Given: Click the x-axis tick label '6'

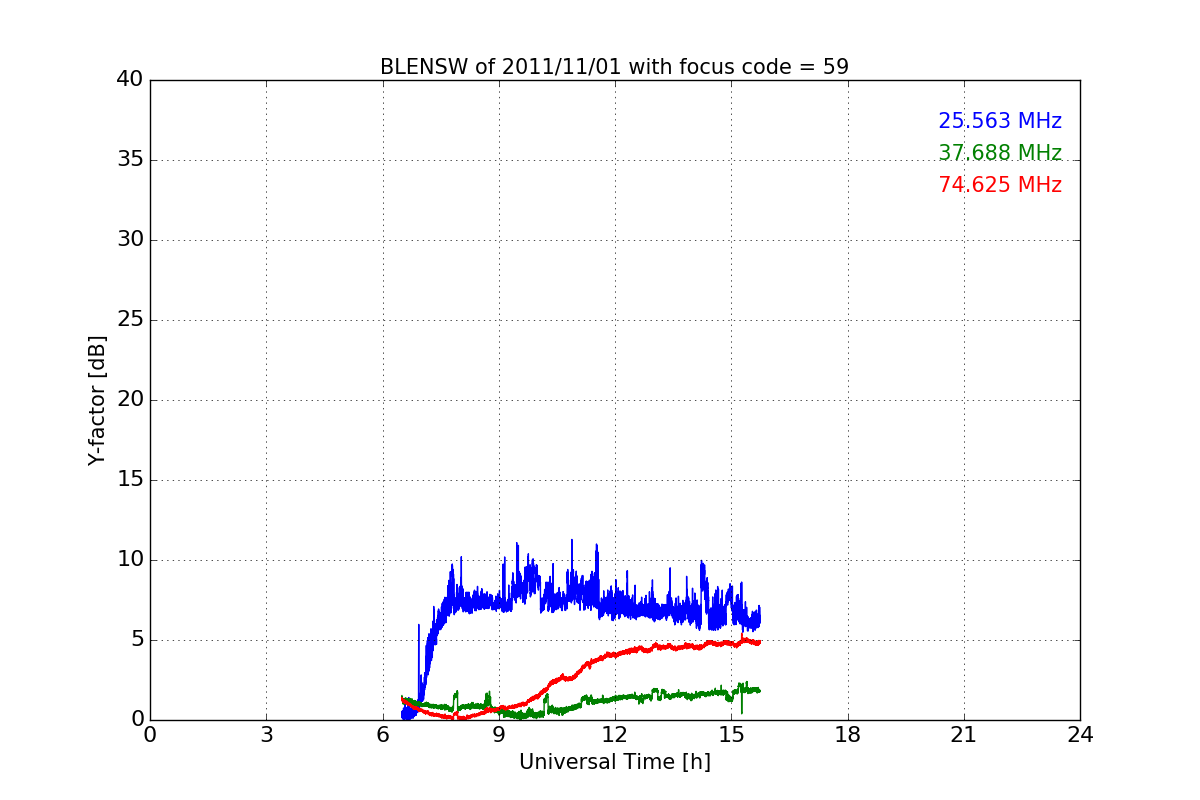Looking at the screenshot, I should pos(383,735).
